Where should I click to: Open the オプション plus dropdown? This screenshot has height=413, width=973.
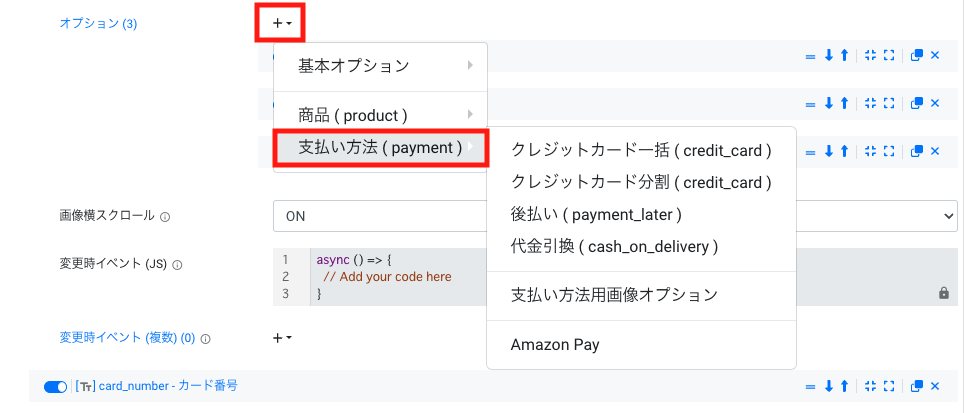pos(280,24)
